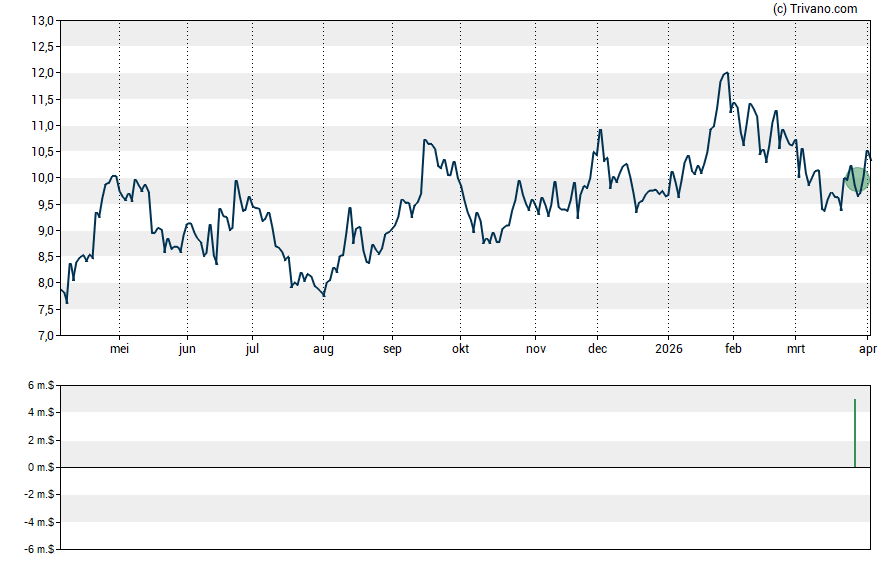Click the 7,0 price axis label
Image resolution: width=888 pixels, height=565 pixels.
45,336
